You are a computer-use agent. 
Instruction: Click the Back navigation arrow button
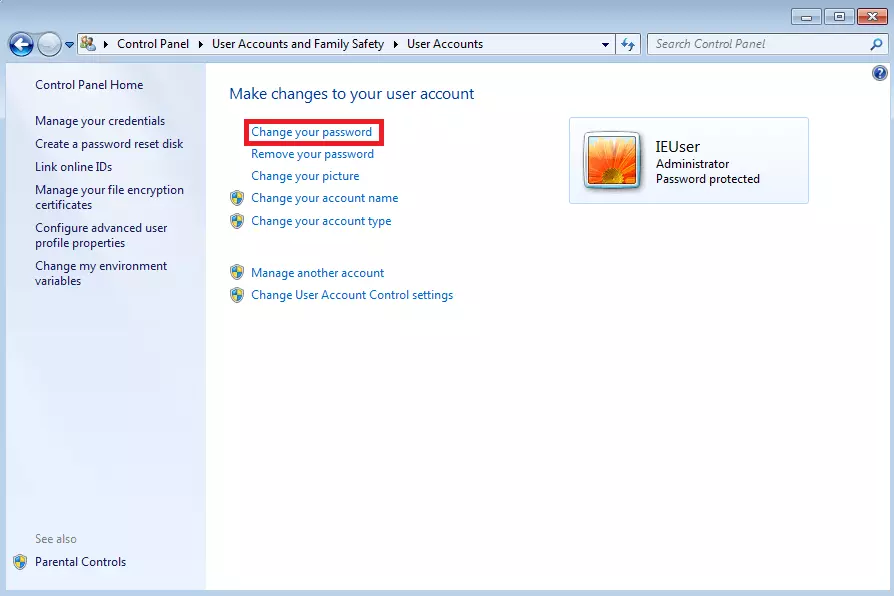click(x=21, y=44)
